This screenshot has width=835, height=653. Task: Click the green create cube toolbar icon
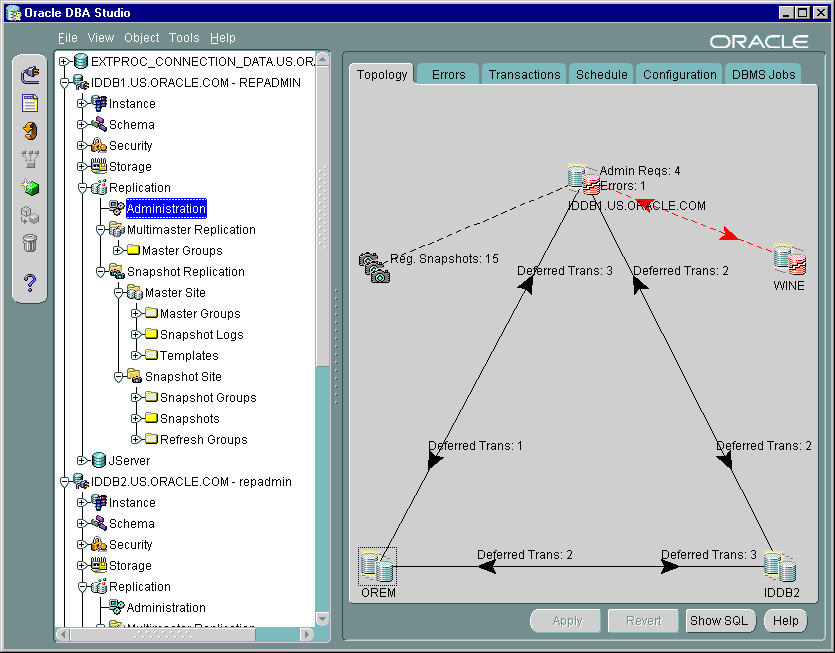coord(30,187)
